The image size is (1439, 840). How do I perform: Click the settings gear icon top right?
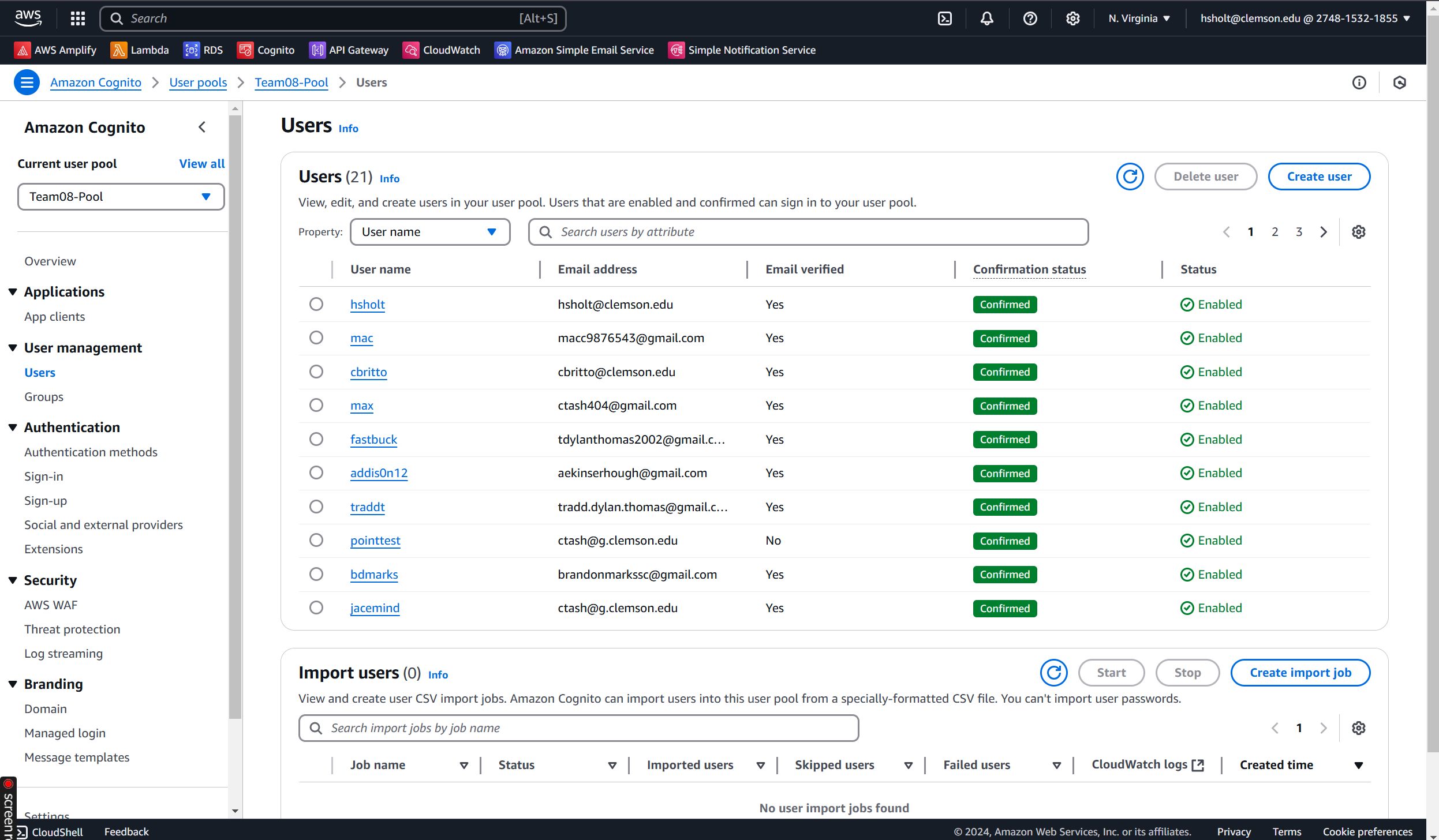click(1072, 18)
